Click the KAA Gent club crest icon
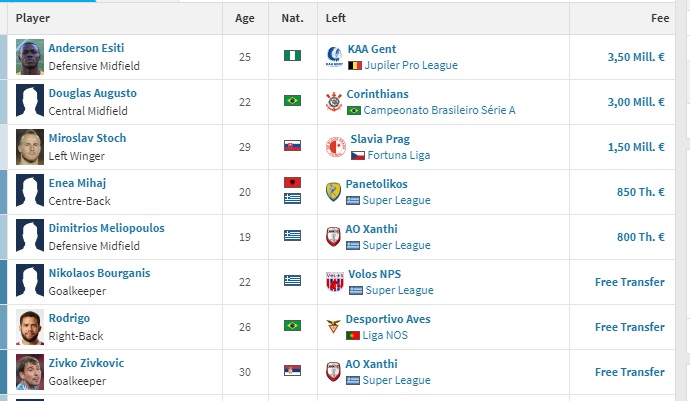 (x=334, y=57)
